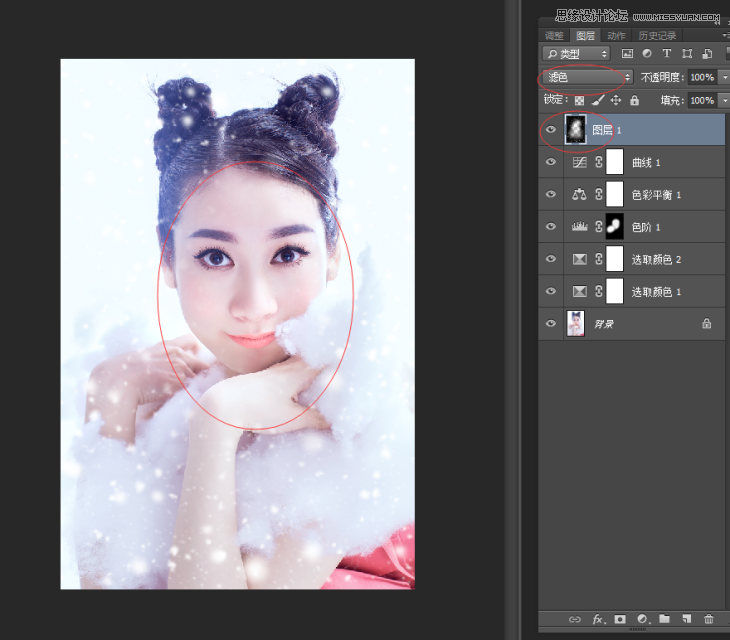Toggle lock all padlock in lock row
Screen dimensions: 730x640
pos(635,100)
